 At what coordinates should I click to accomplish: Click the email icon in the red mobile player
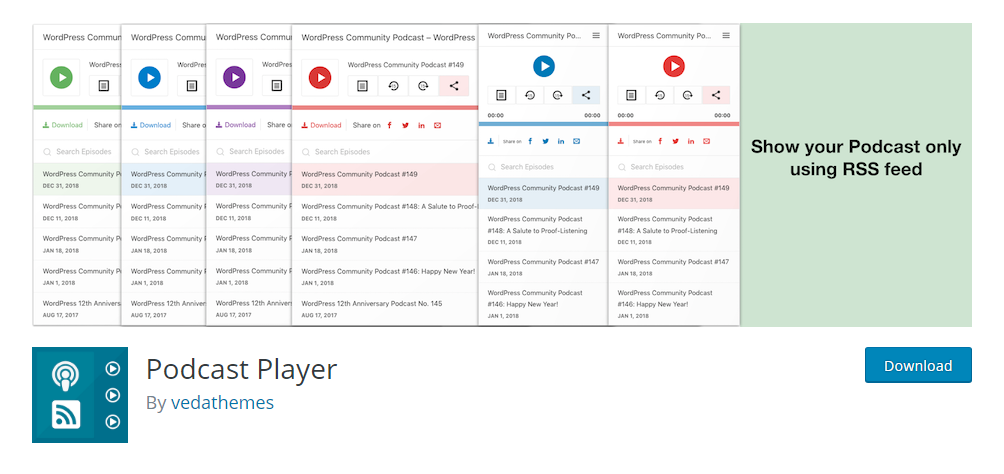(706, 141)
